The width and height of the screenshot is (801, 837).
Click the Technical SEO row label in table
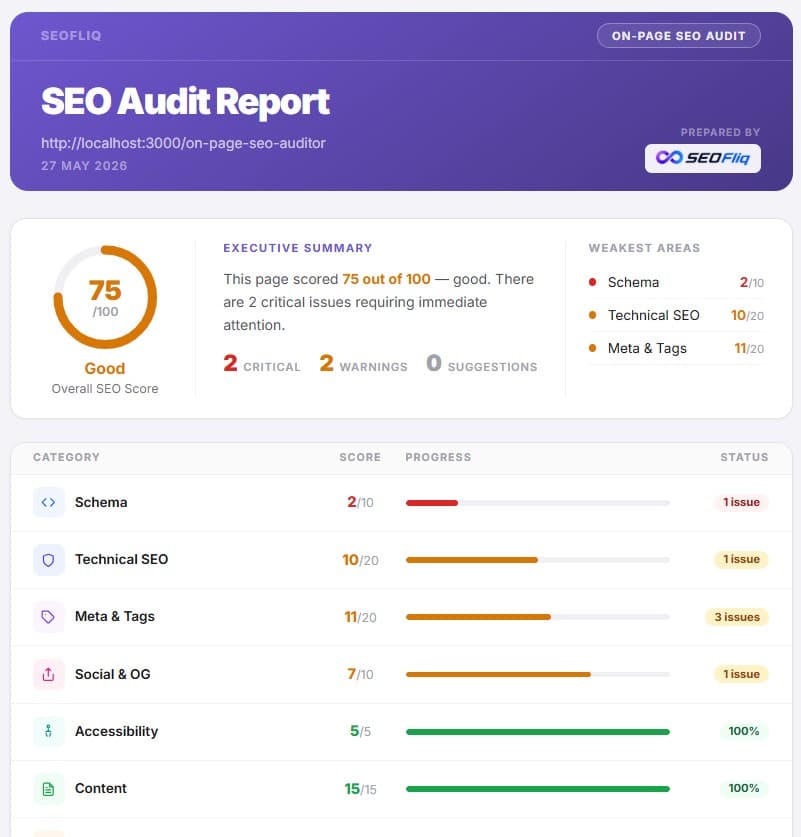(x=122, y=559)
